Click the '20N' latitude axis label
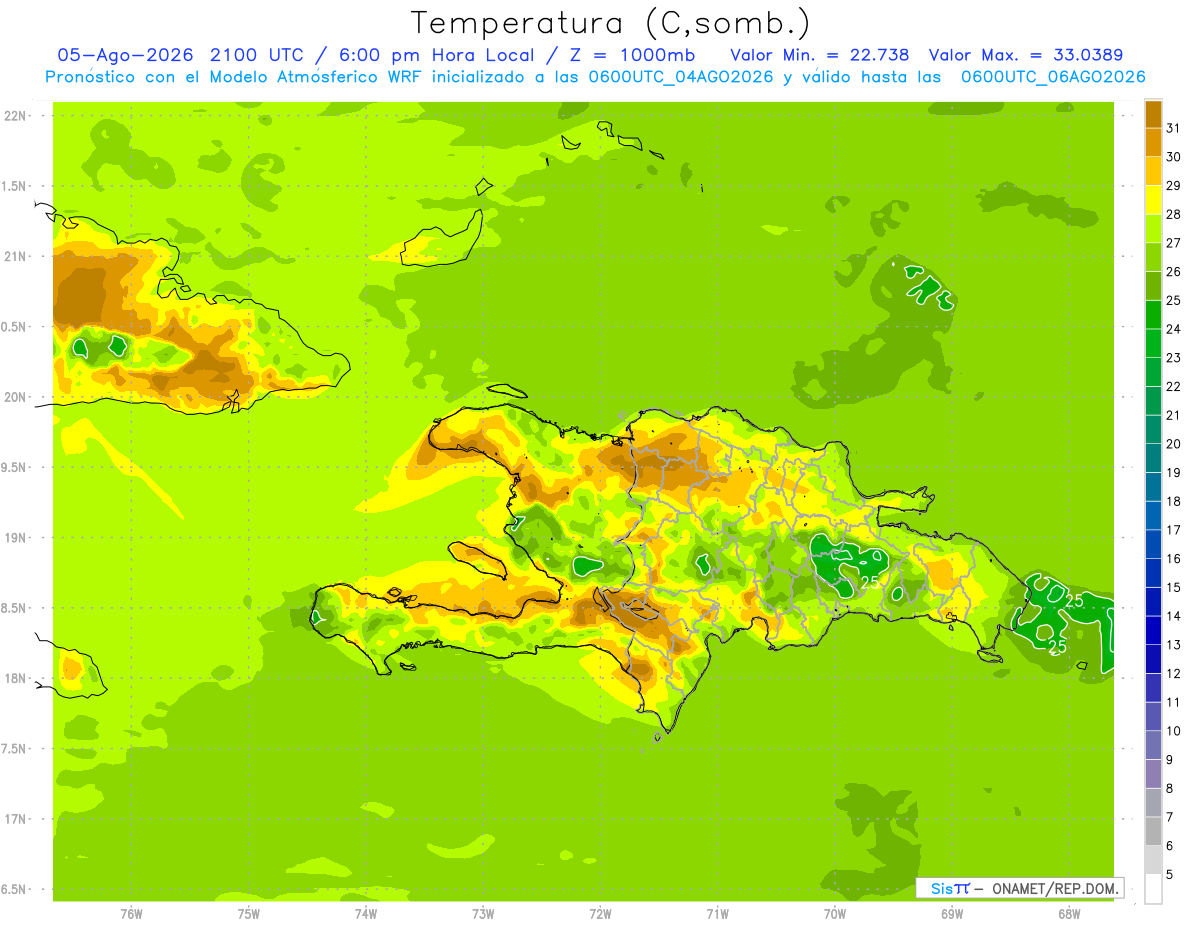Viewport: 1200px width, 927px height. pyautogui.click(x=16, y=397)
